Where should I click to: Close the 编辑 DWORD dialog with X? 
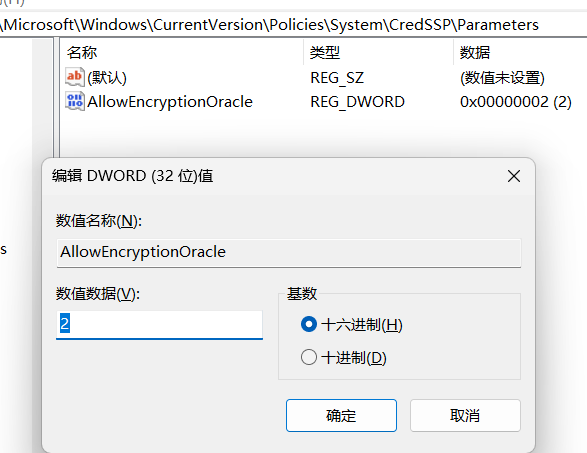(514, 176)
